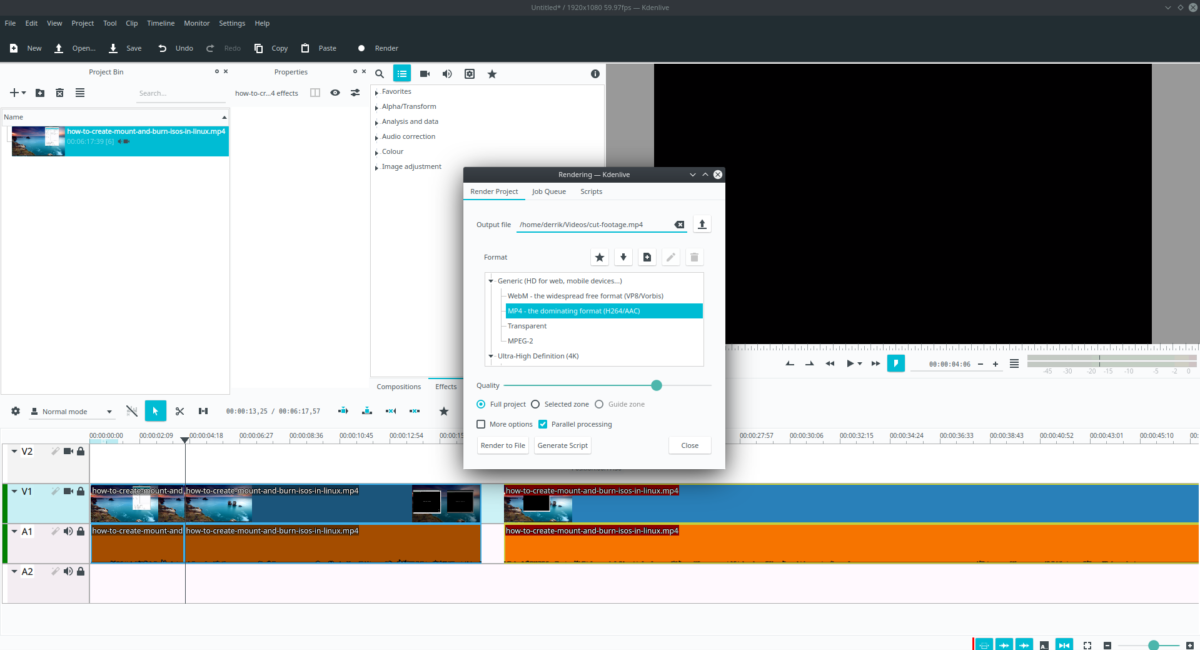Click the create folder icon in Project Bin
The height and width of the screenshot is (650, 1200).
[40, 93]
